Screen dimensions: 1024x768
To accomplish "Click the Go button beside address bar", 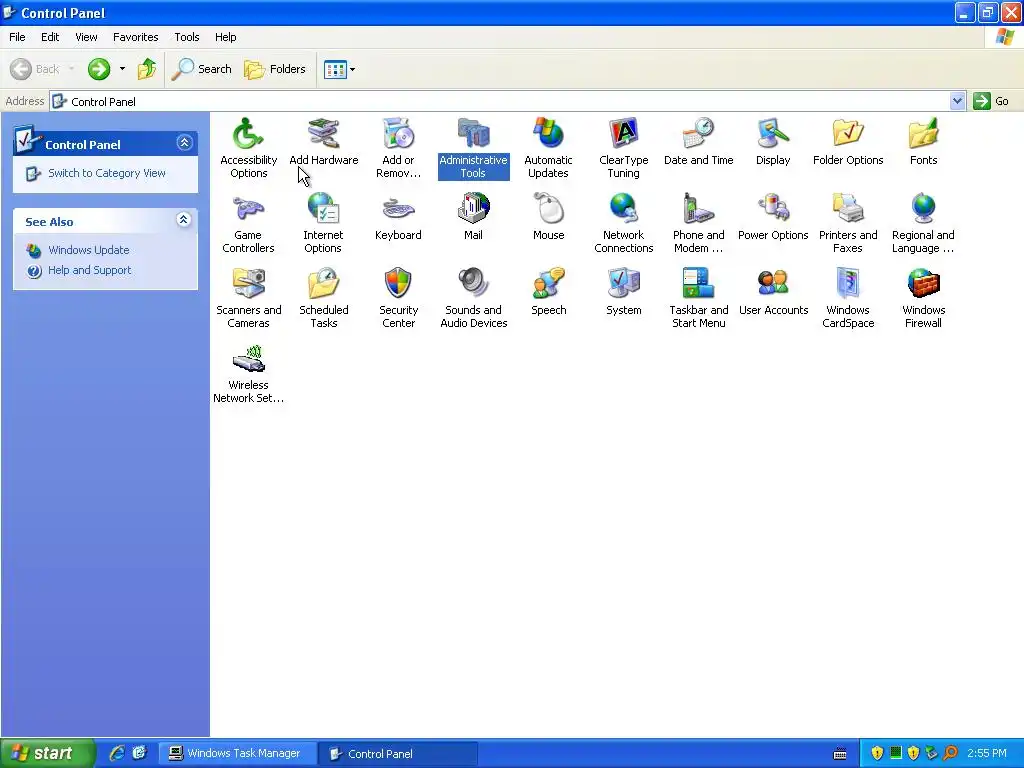I will pyautogui.click(x=991, y=101).
